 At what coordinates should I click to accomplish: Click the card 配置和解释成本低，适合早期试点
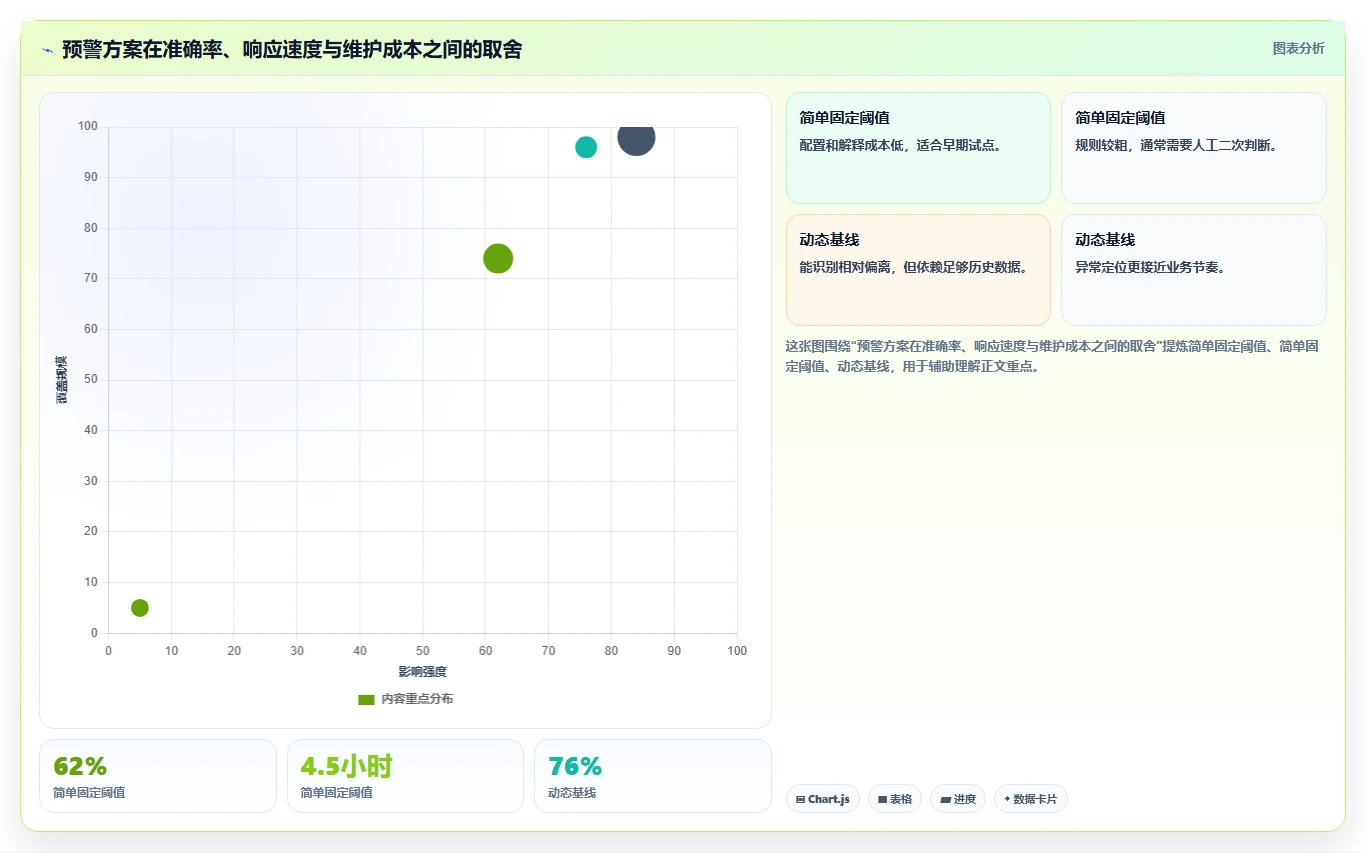point(918,148)
